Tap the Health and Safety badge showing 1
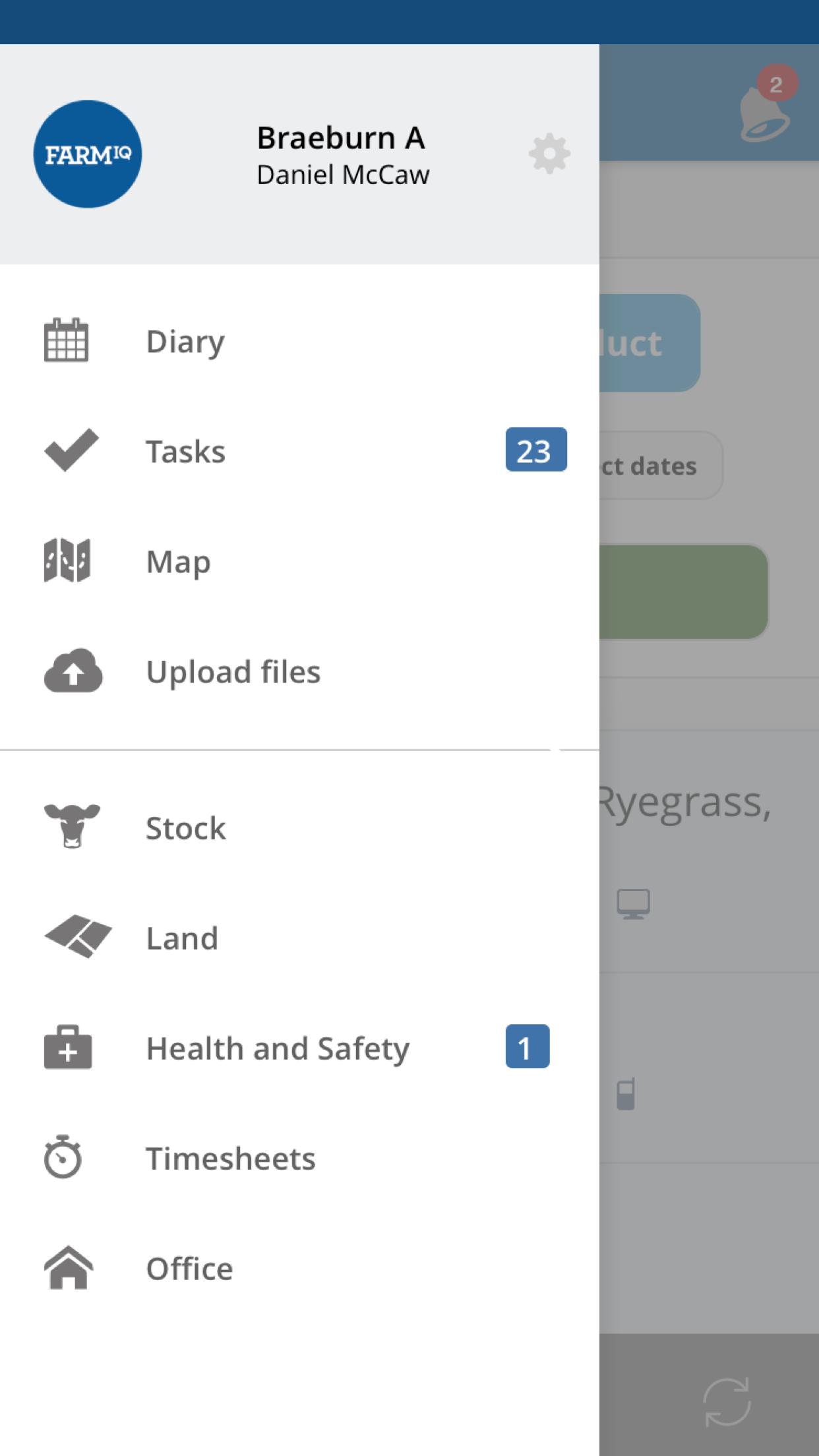Viewport: 819px width, 1456px height. (527, 1046)
